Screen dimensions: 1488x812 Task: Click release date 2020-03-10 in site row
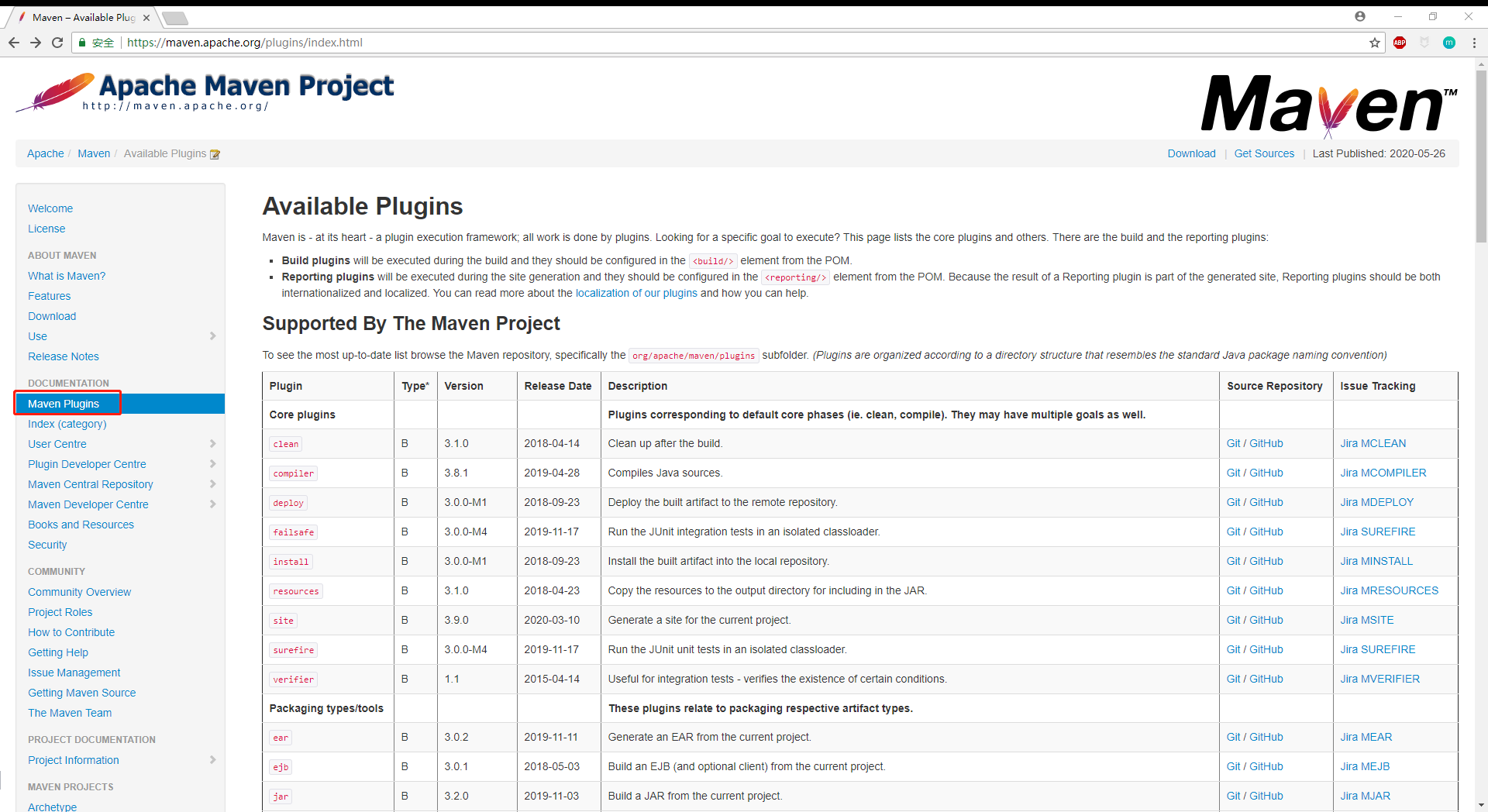pyautogui.click(x=552, y=620)
